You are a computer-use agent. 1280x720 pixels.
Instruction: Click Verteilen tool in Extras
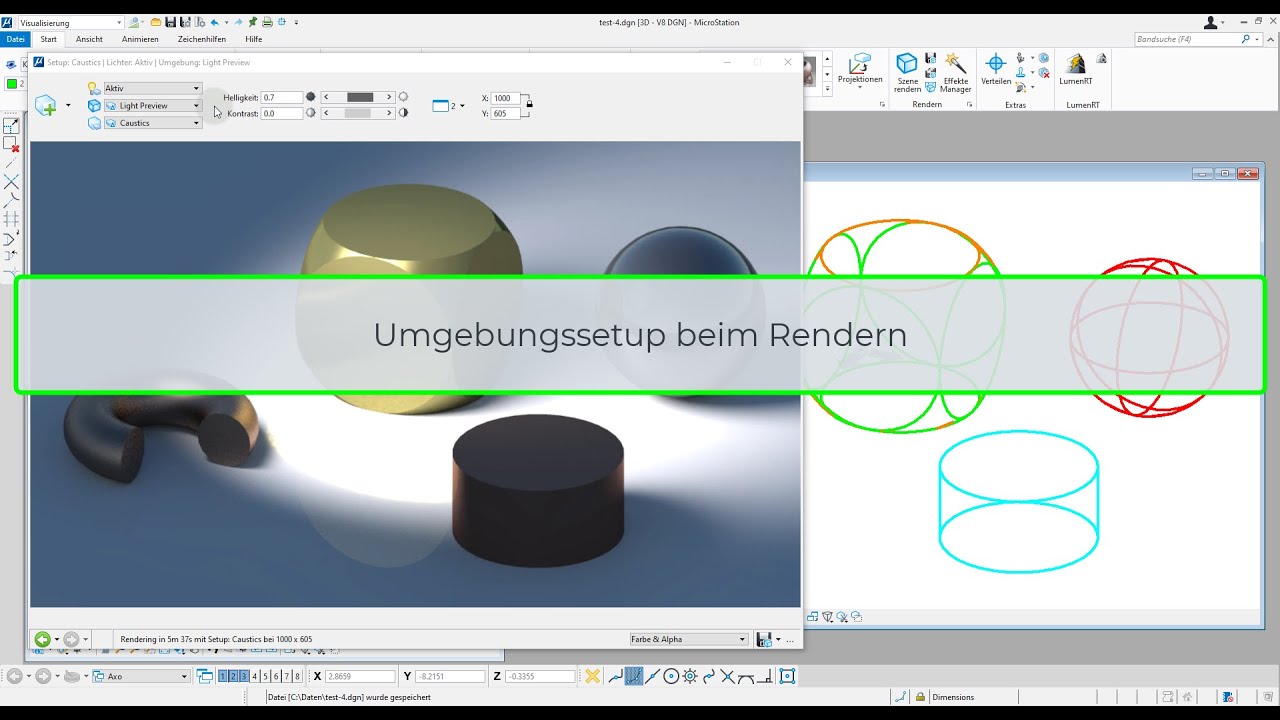996,70
